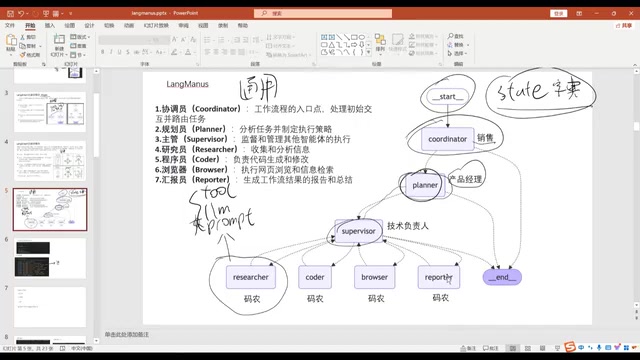
Task: Toggle Bold formatting
Action: click(x=103, y=52)
